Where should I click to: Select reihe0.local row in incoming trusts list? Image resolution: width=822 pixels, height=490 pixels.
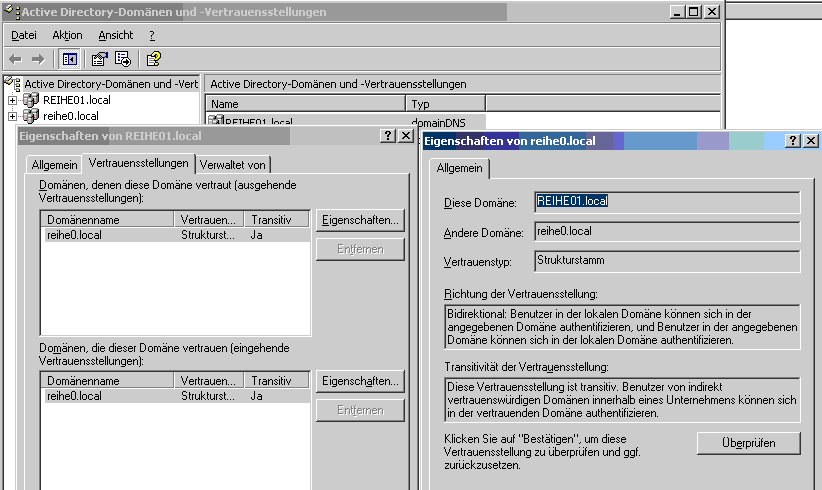click(x=176, y=396)
